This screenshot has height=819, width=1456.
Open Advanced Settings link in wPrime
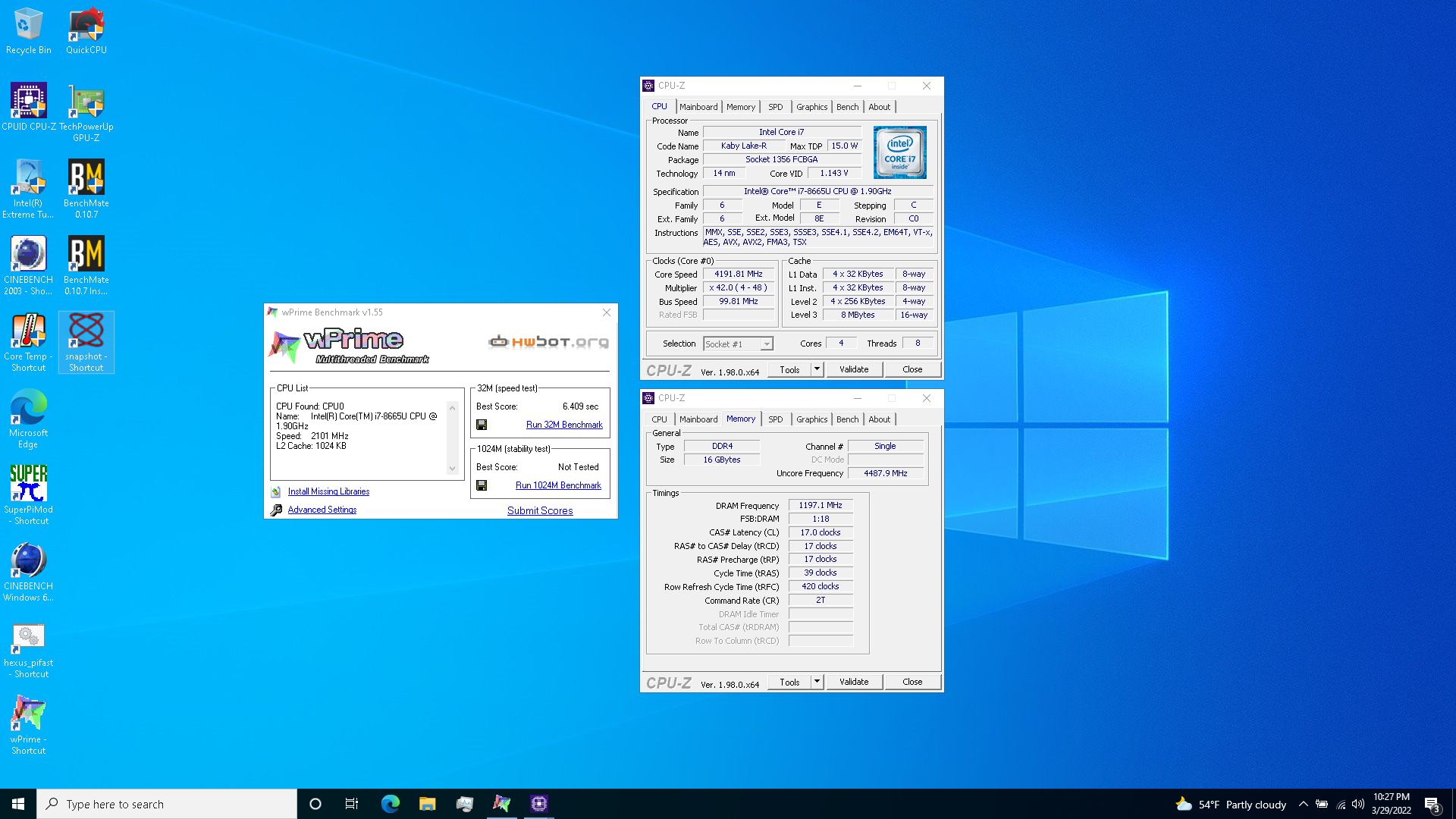click(322, 510)
